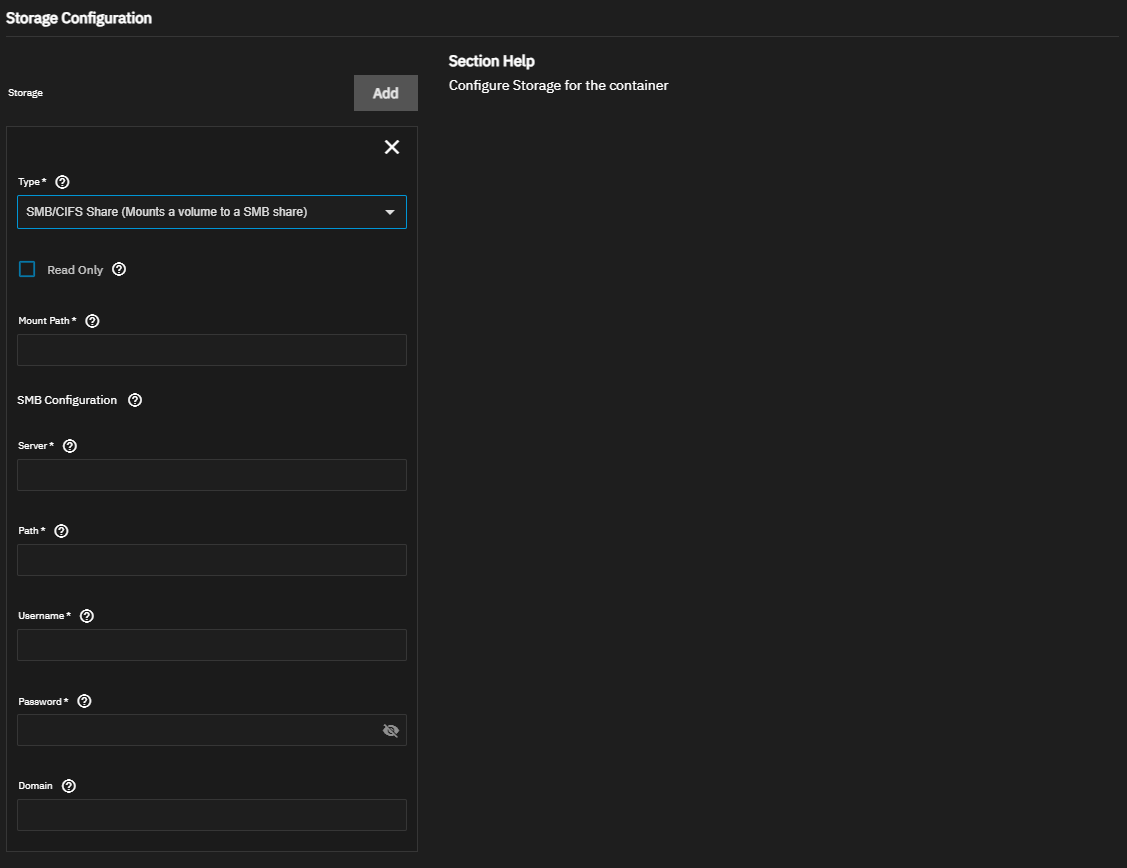Show help for Server field

[70, 446]
